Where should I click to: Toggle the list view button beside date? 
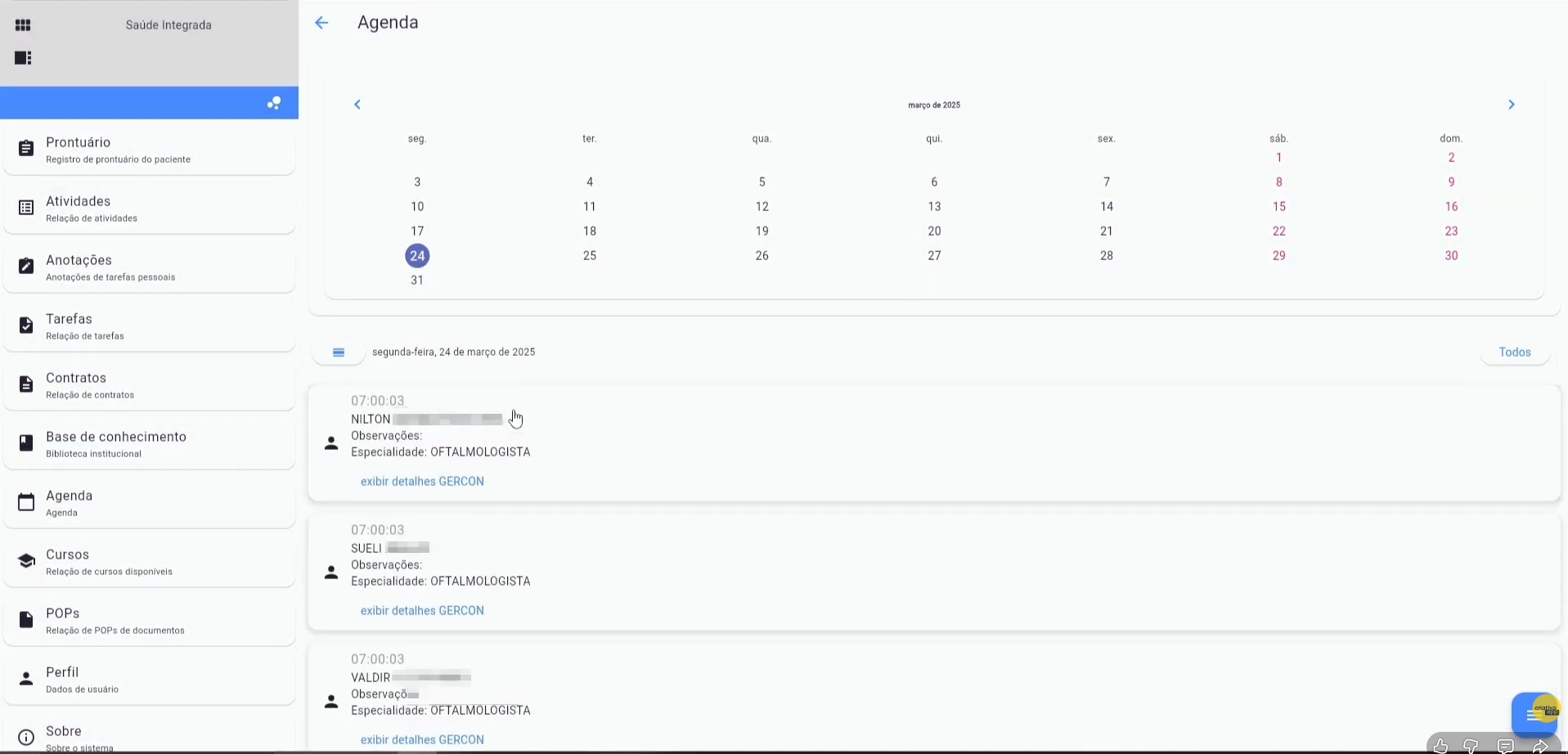[x=339, y=352]
